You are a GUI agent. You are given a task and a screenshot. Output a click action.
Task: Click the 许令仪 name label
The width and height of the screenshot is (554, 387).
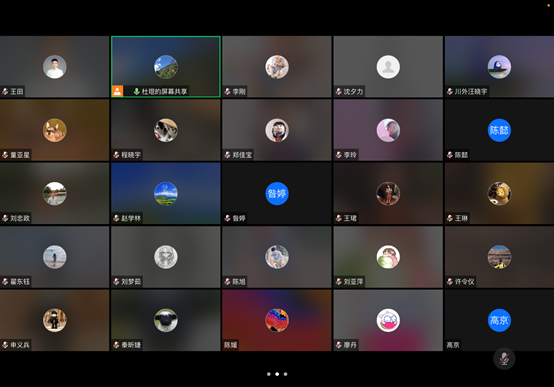pyautogui.click(x=465, y=282)
